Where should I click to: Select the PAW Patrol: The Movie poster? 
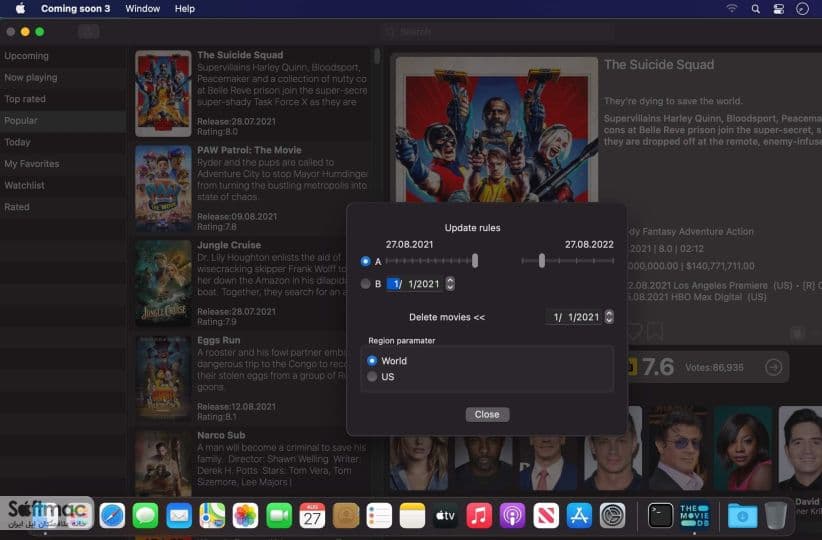pyautogui.click(x=163, y=188)
